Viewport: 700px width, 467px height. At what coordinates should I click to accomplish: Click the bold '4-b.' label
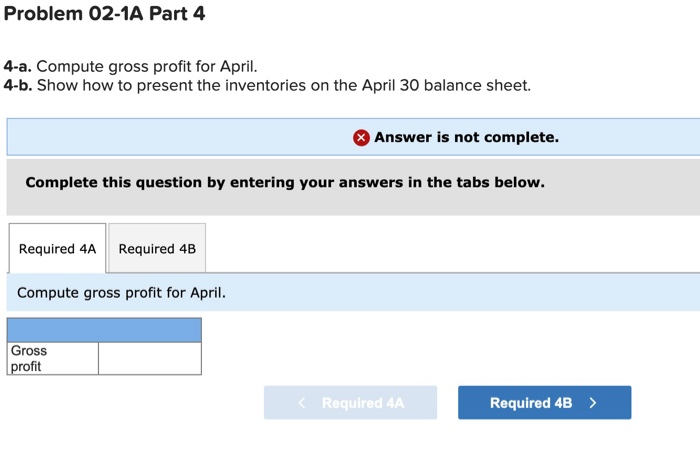pyautogui.click(x=18, y=85)
